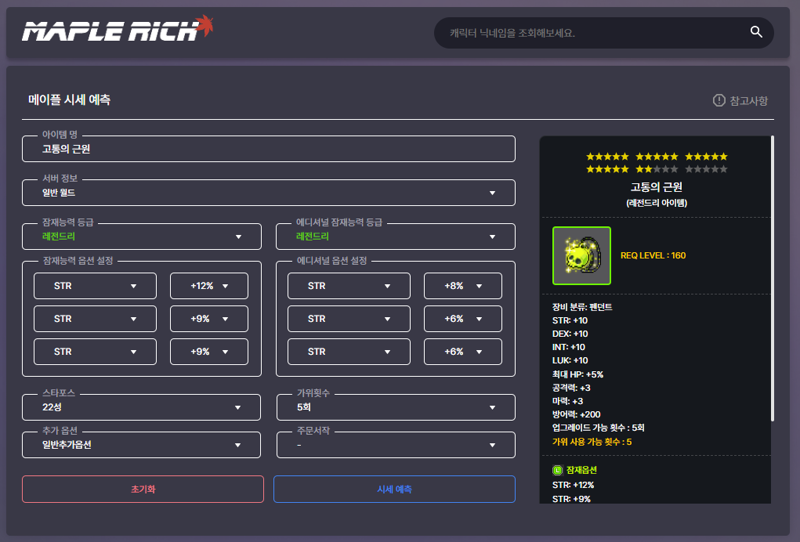Image resolution: width=800 pixels, height=542 pixels.
Task: Open the 가위횟수 5회 dropdown
Action: [x=396, y=407]
